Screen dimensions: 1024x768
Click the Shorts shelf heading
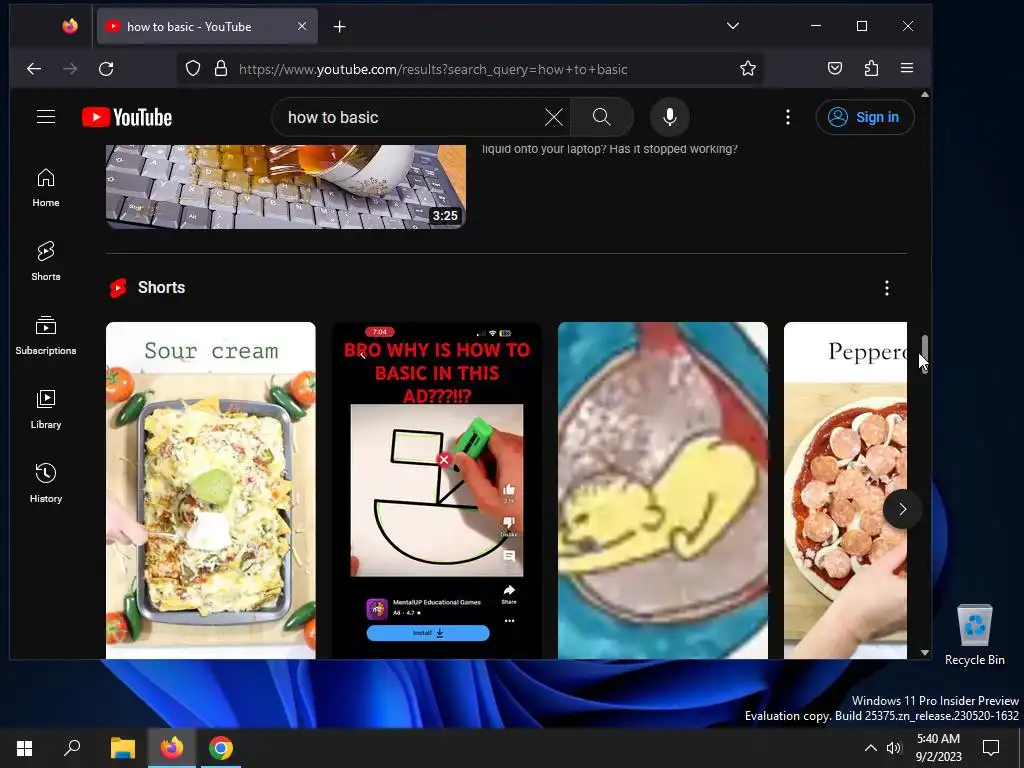(161, 287)
